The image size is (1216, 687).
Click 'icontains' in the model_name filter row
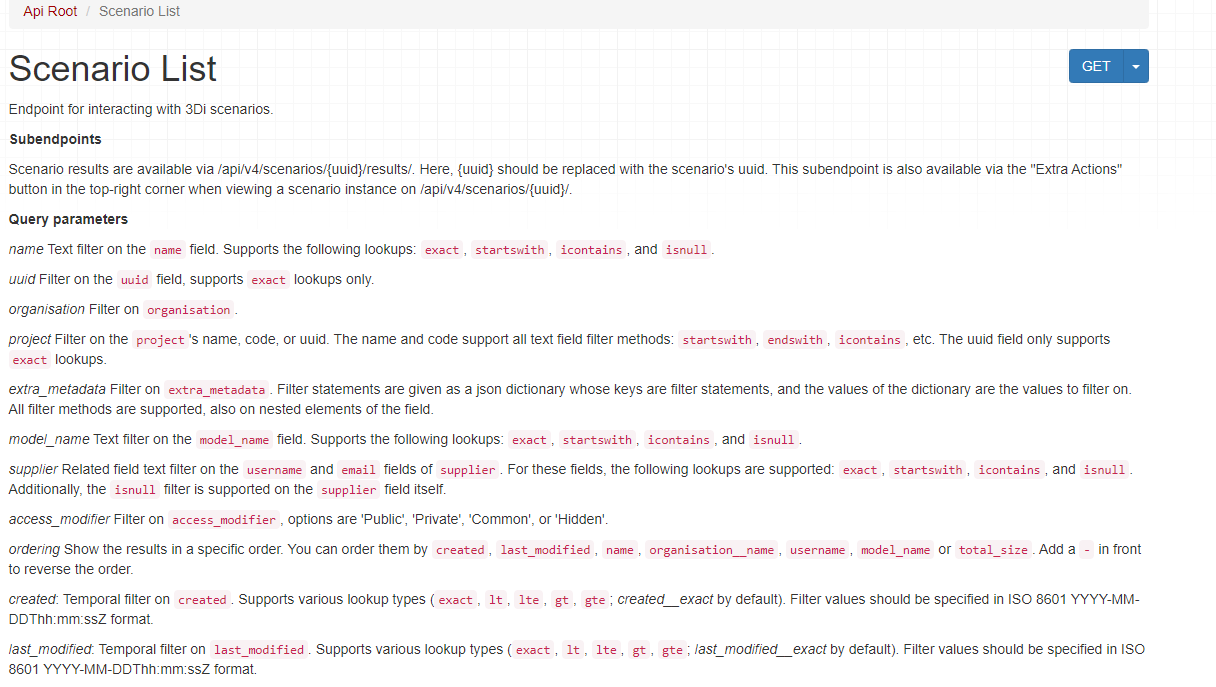[x=679, y=440]
